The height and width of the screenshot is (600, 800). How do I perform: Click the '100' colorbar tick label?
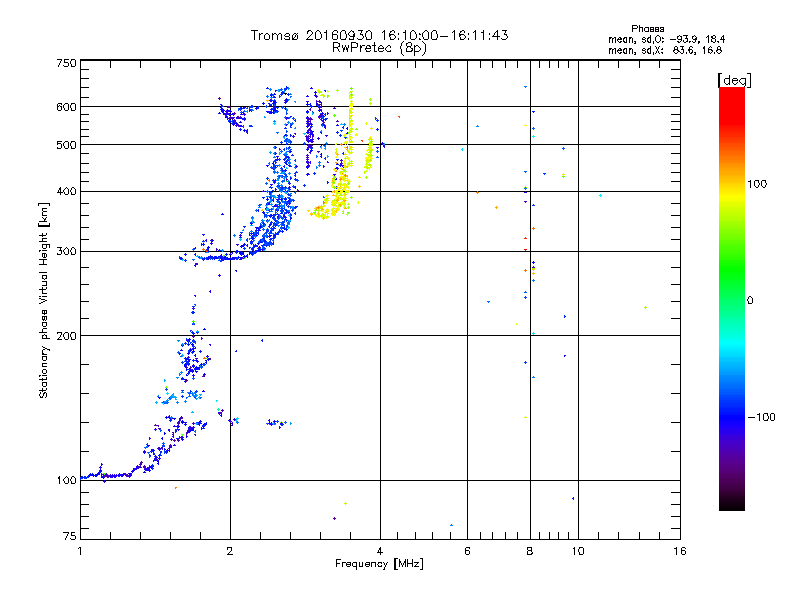757,184
